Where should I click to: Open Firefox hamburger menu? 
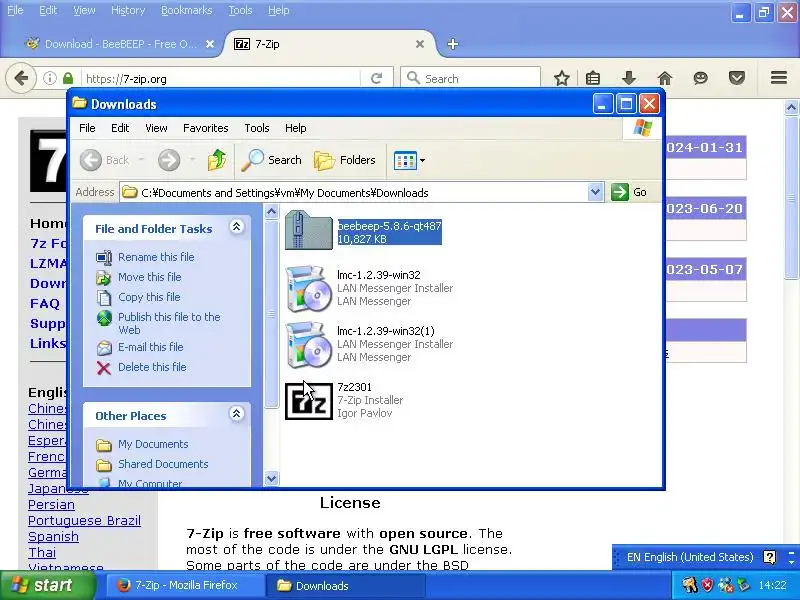779,78
